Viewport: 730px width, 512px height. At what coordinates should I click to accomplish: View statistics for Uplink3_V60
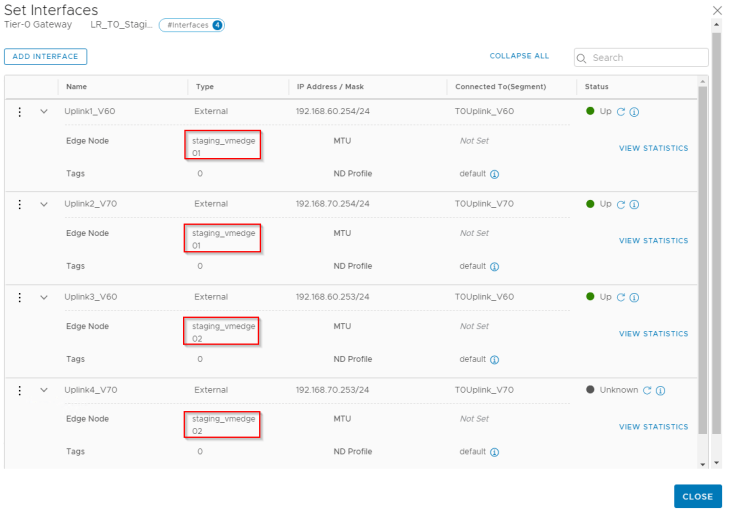(x=653, y=334)
